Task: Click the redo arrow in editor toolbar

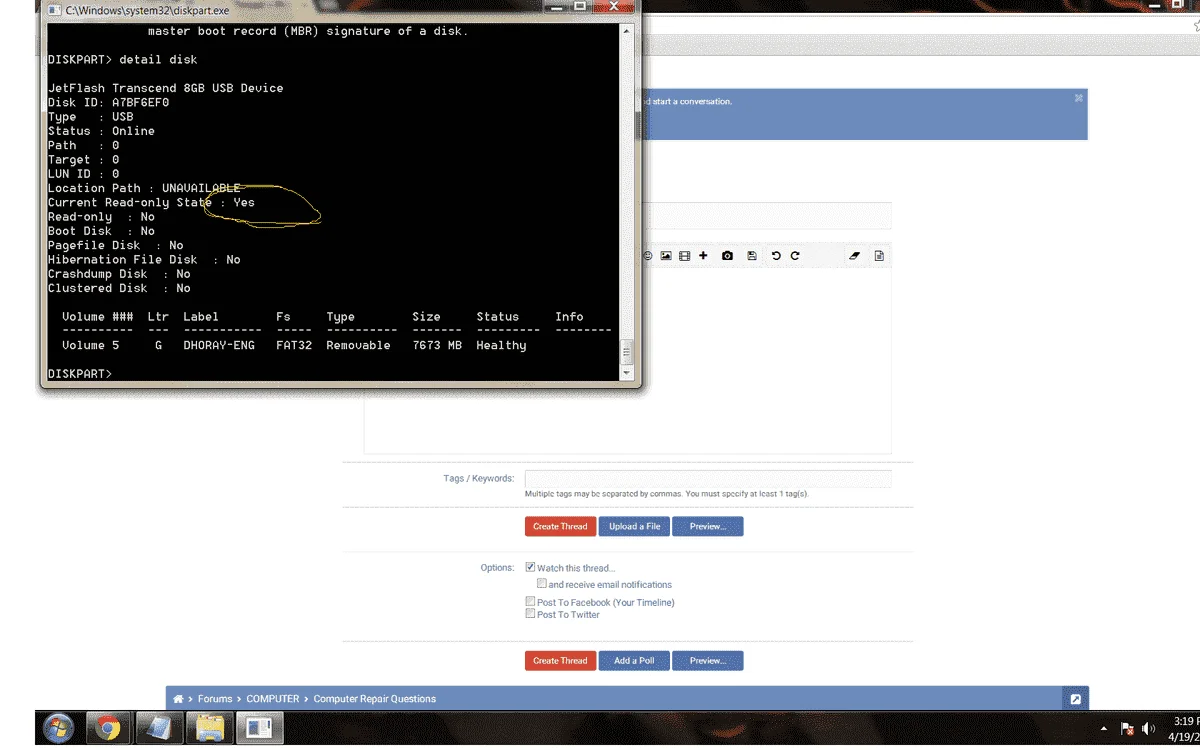Action: tap(795, 256)
